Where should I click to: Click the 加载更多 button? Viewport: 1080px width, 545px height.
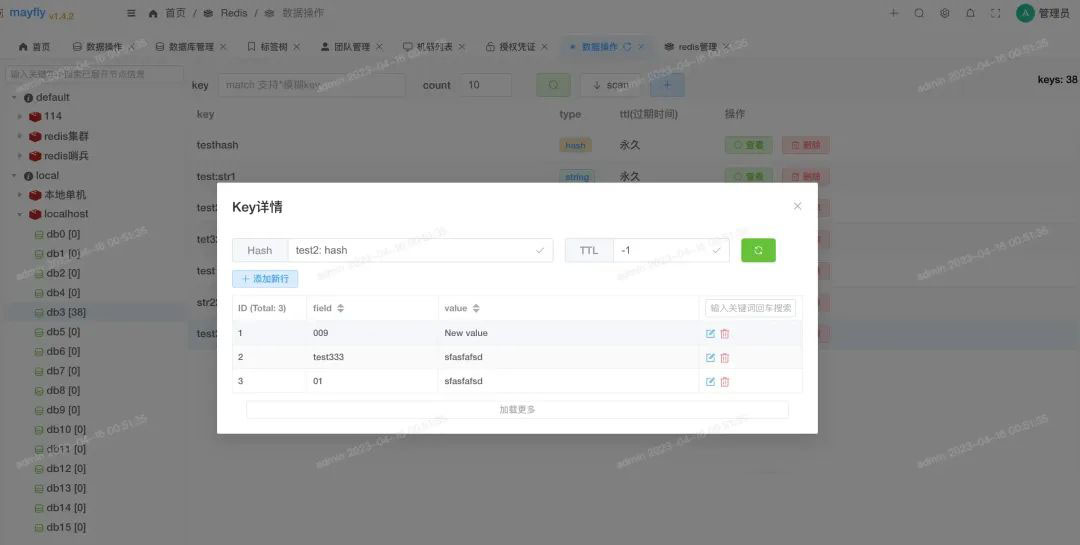point(517,410)
